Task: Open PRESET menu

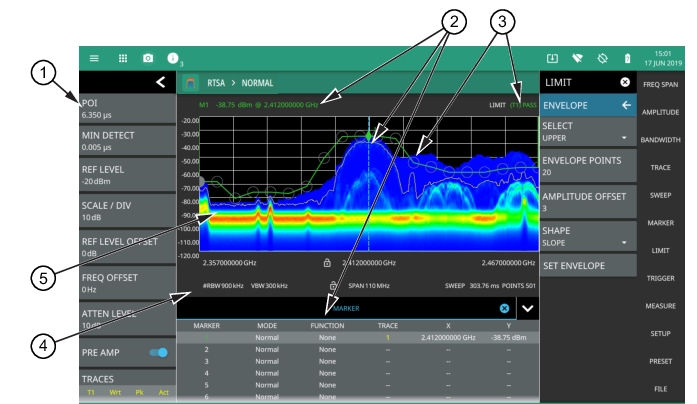Action: (660, 361)
